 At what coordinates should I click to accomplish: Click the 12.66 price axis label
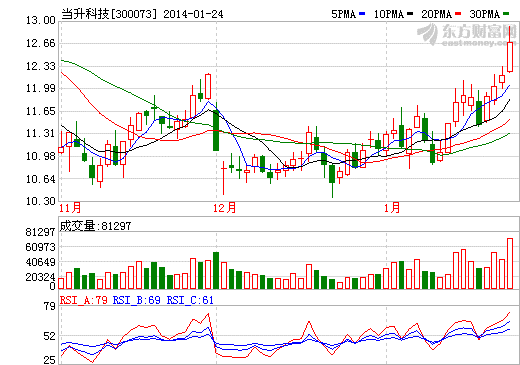coord(41,43)
